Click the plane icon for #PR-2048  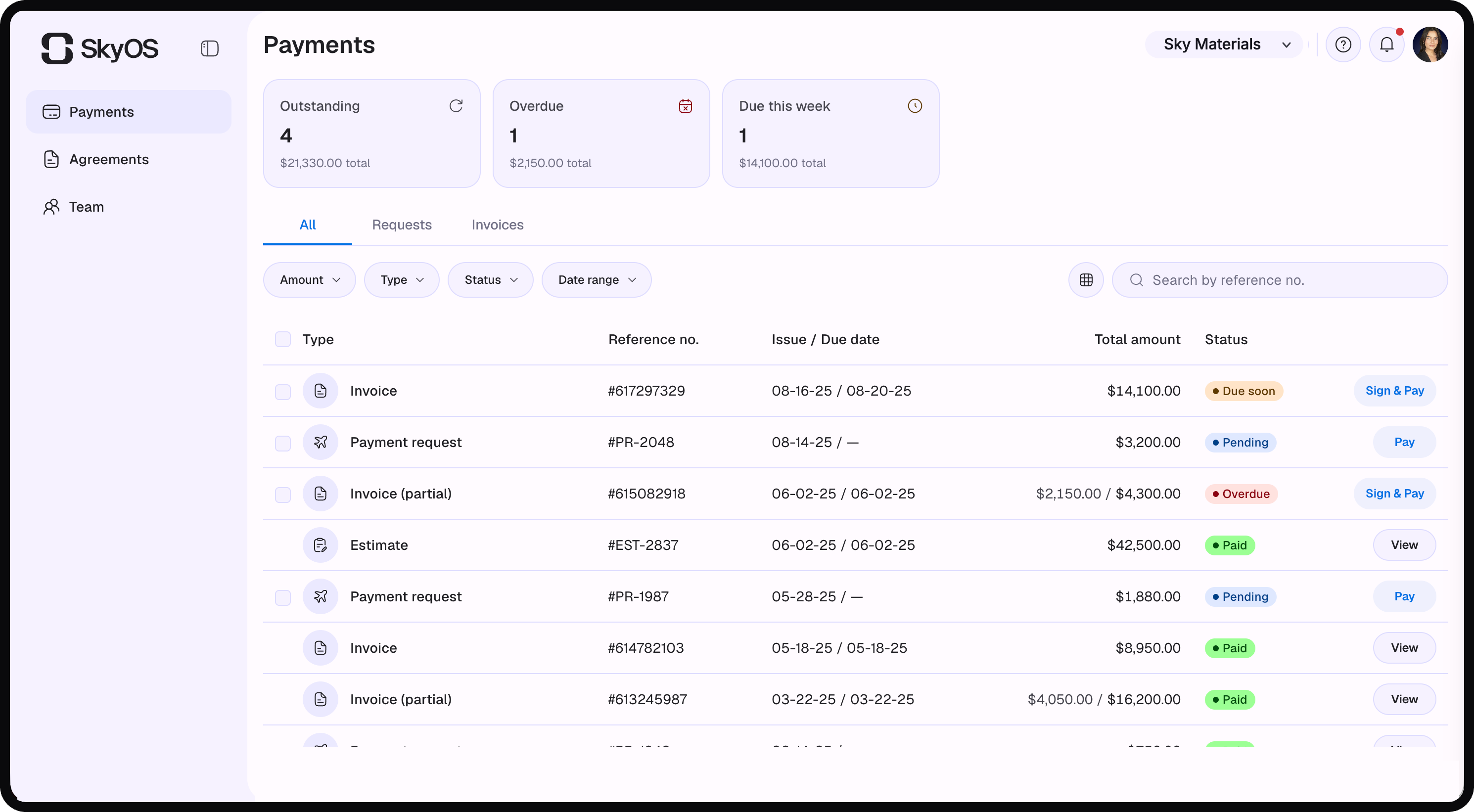[x=321, y=442]
